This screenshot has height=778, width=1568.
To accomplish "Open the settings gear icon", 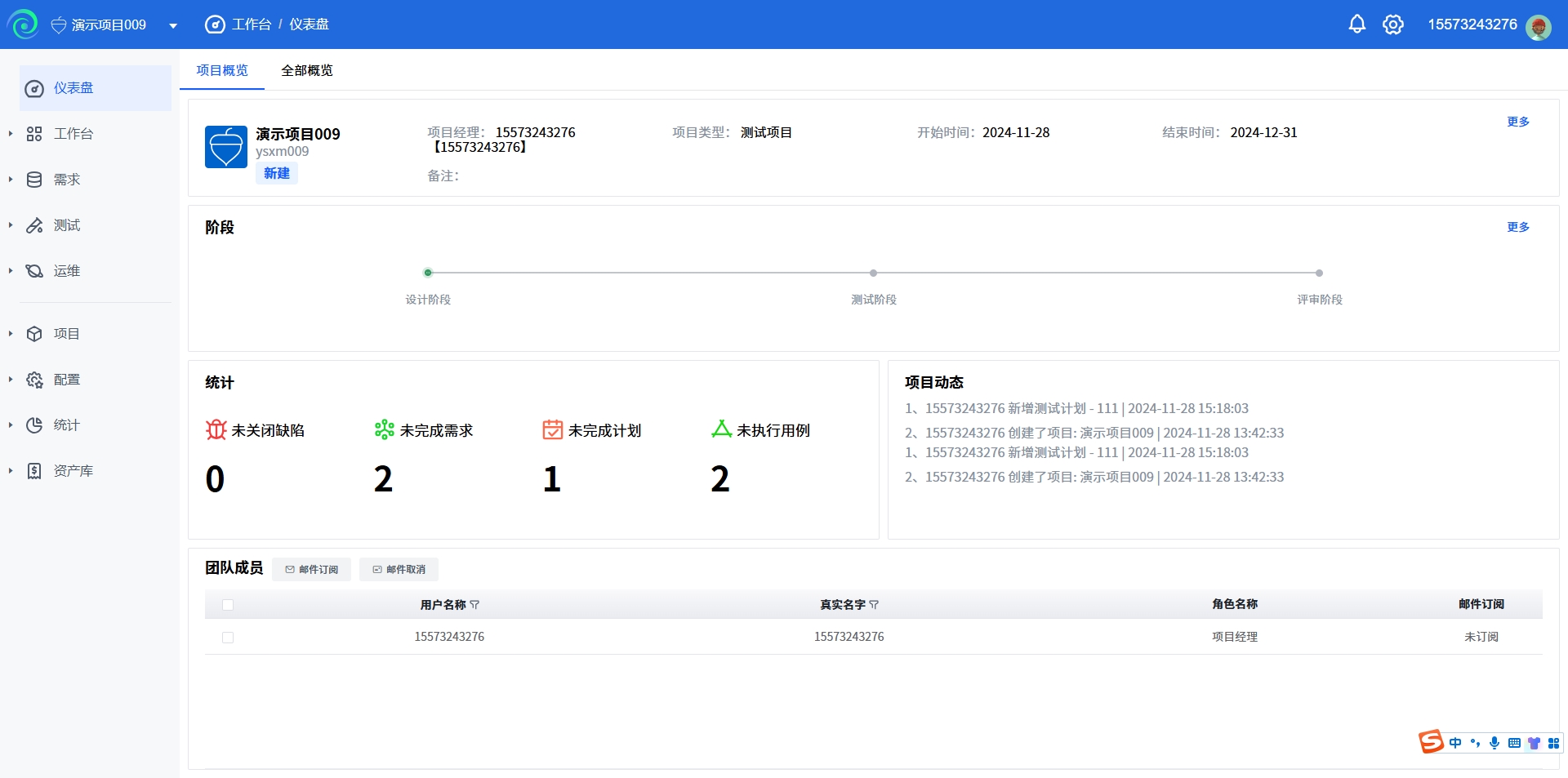I will click(x=1392, y=24).
